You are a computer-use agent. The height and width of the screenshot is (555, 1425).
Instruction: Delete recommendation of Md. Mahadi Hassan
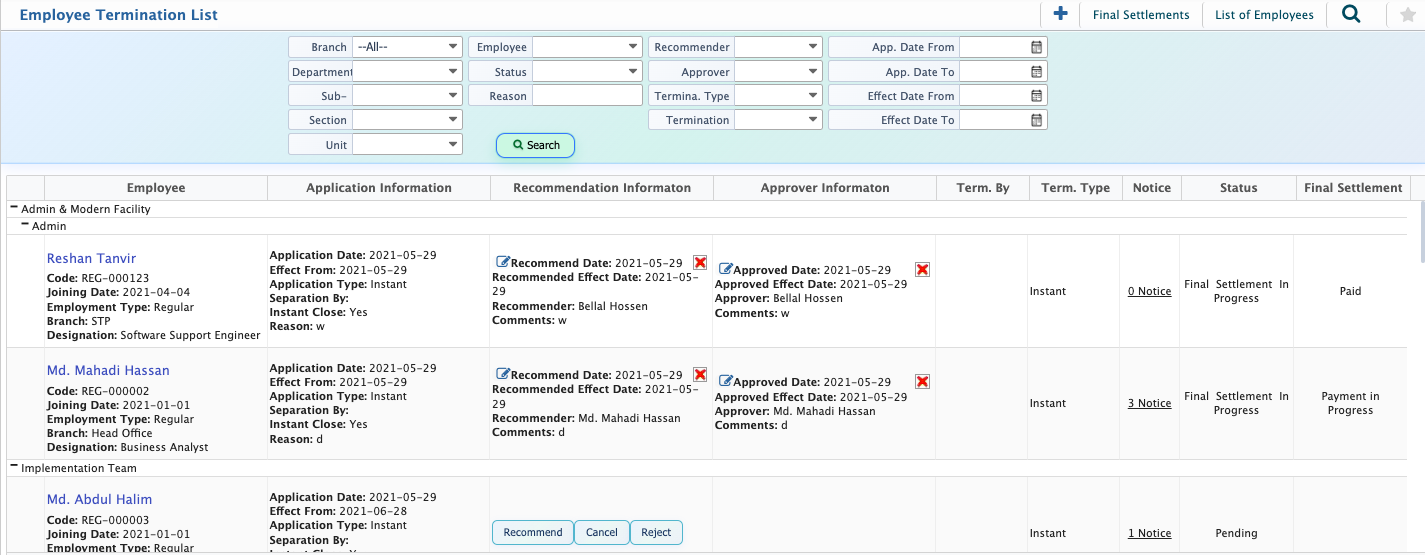click(x=700, y=374)
